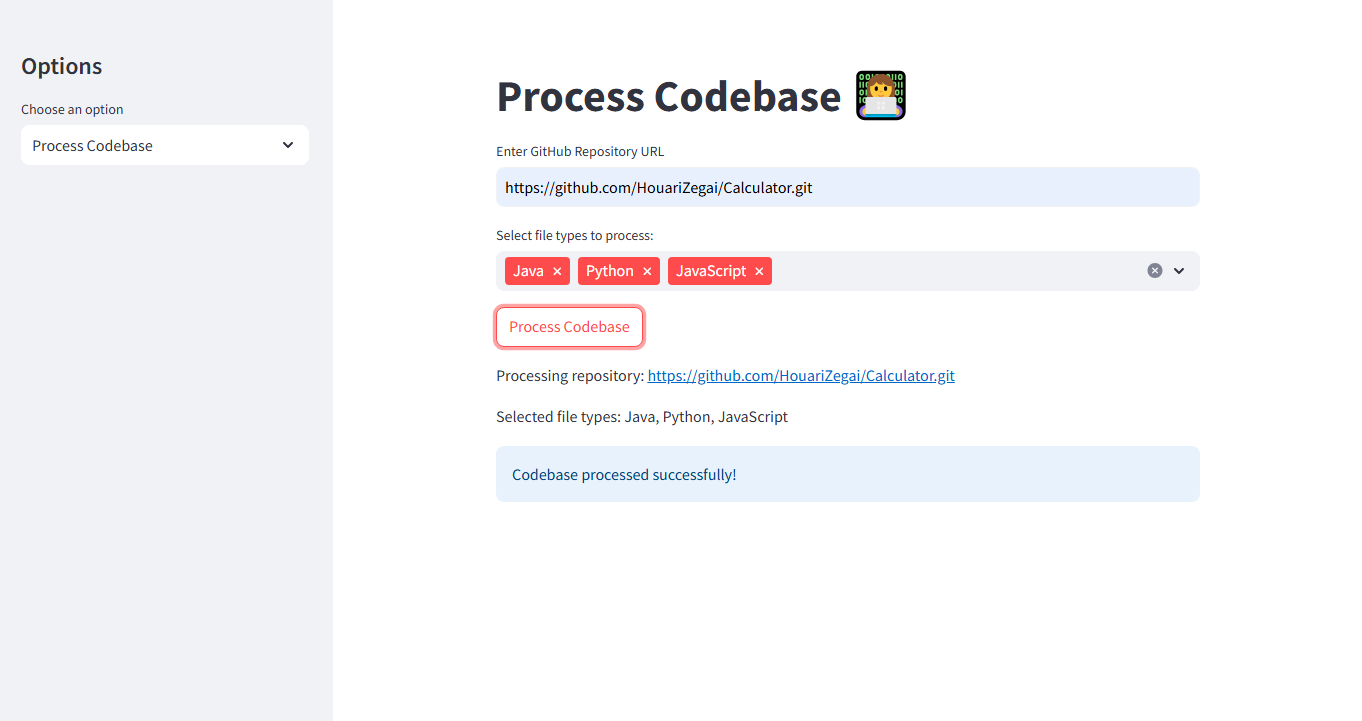Click the JavaScript tag label

(711, 271)
